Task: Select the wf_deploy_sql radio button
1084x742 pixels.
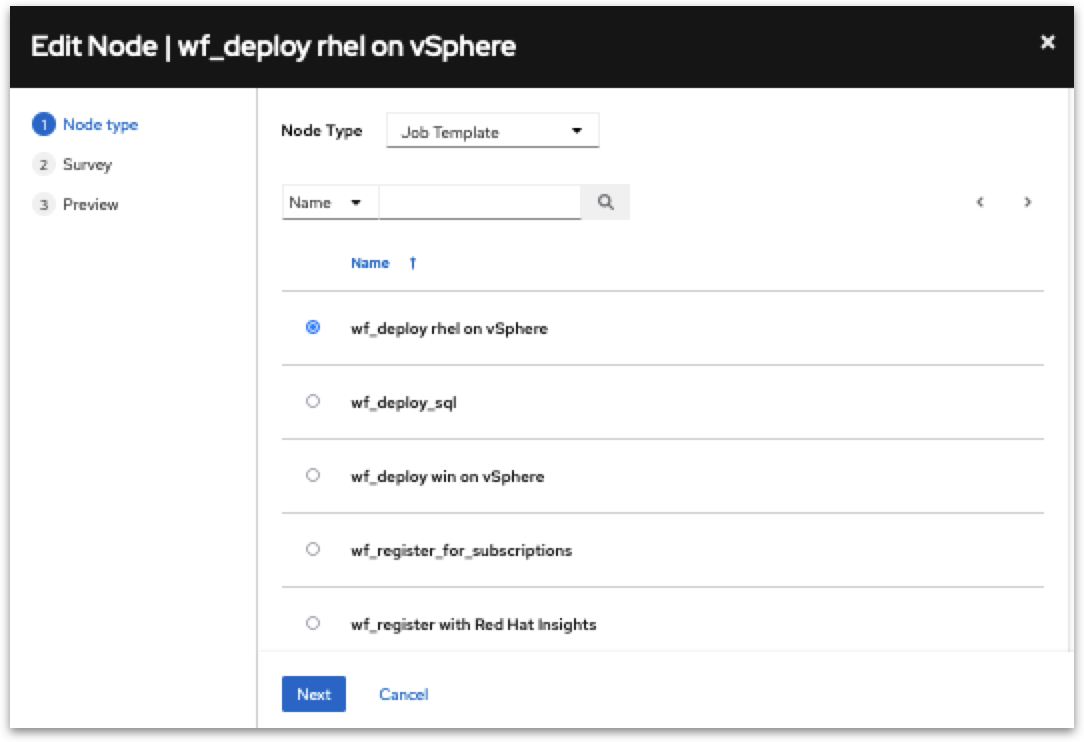Action: tap(313, 401)
